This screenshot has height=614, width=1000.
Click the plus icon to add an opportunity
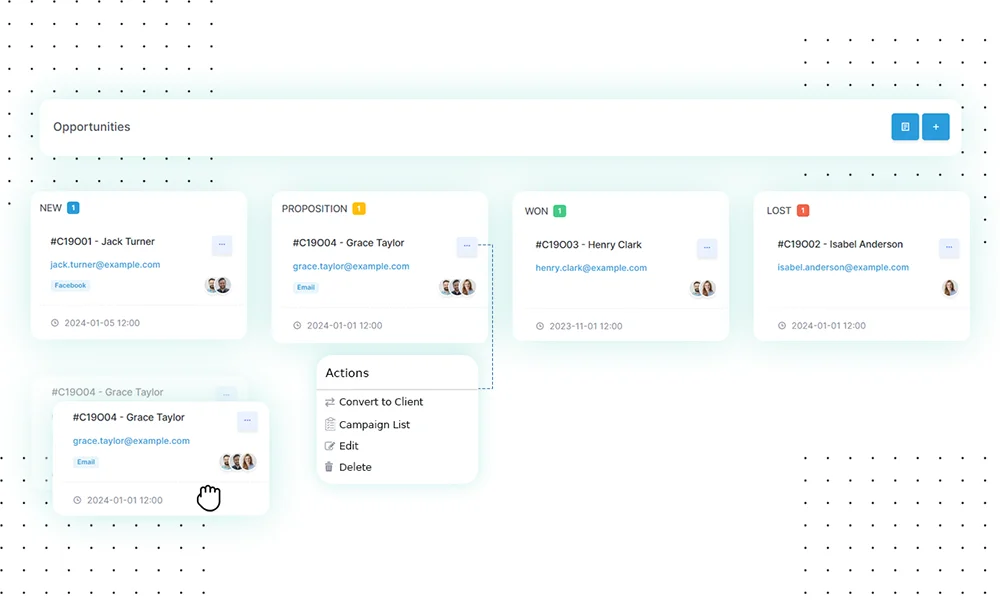coord(935,127)
